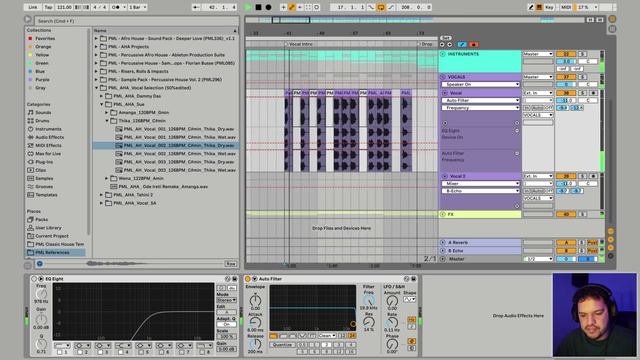The height and width of the screenshot is (360, 640).
Task: Click the red Lock Envelopes button
Action: (473, 44)
